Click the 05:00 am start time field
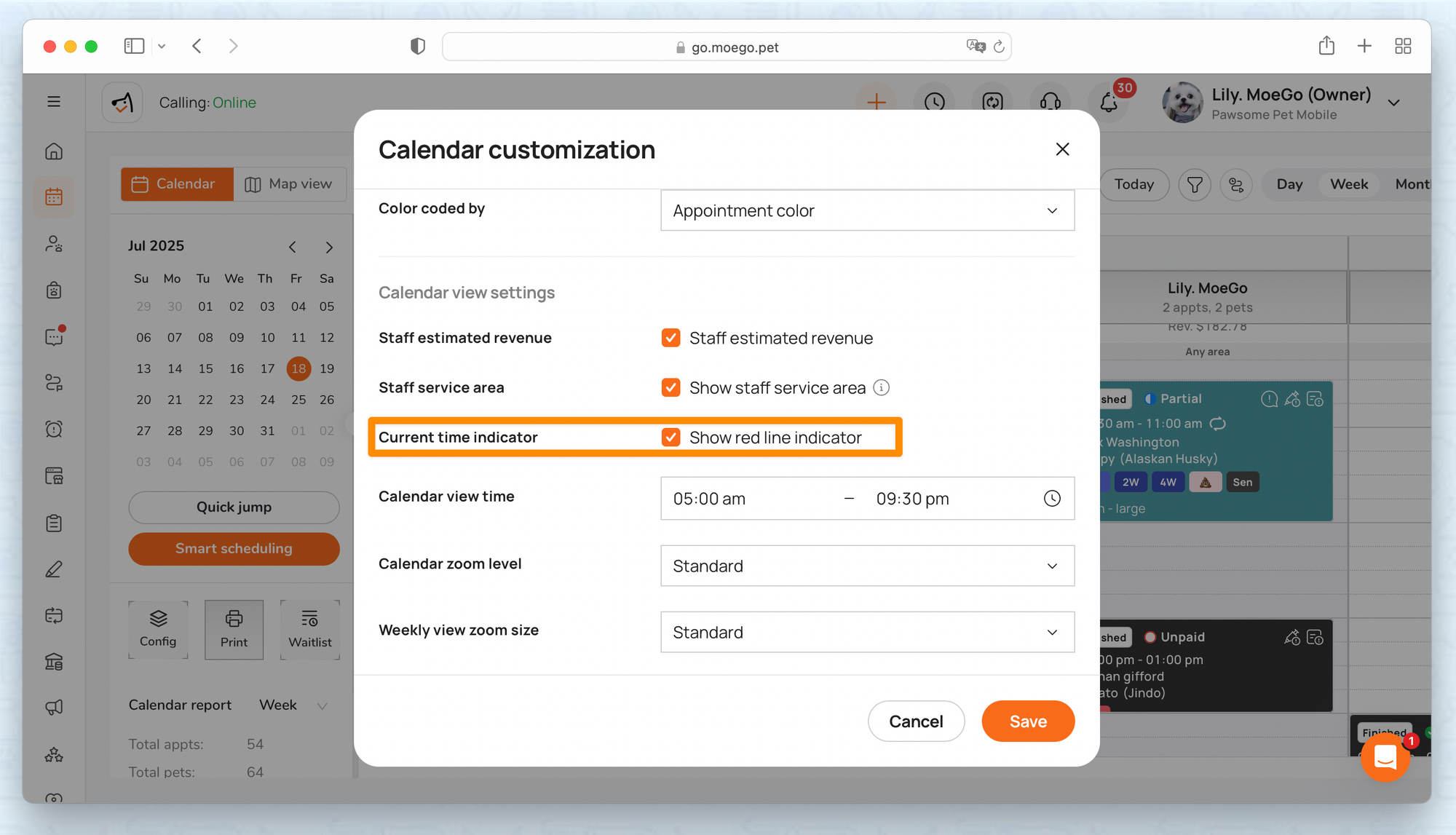 tap(710, 499)
